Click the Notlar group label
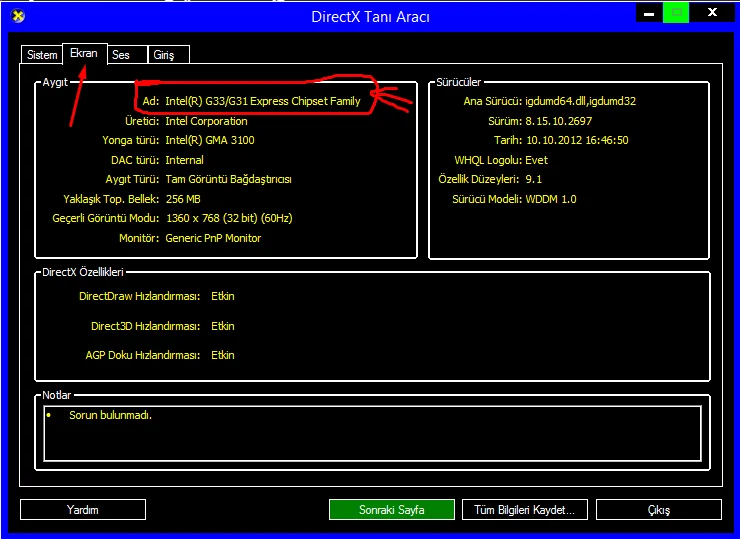Image resolution: width=740 pixels, height=539 pixels. point(57,395)
